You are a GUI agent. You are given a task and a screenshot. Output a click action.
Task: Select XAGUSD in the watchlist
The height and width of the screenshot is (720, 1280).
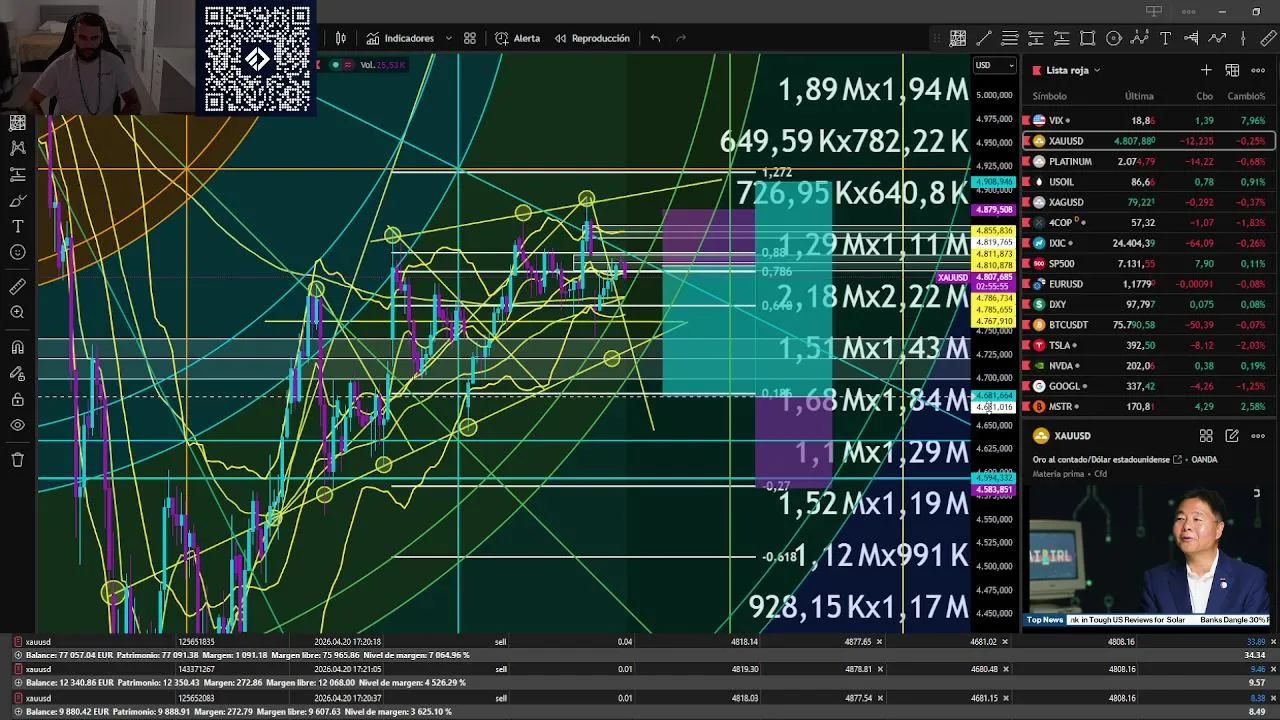[x=1149, y=202]
